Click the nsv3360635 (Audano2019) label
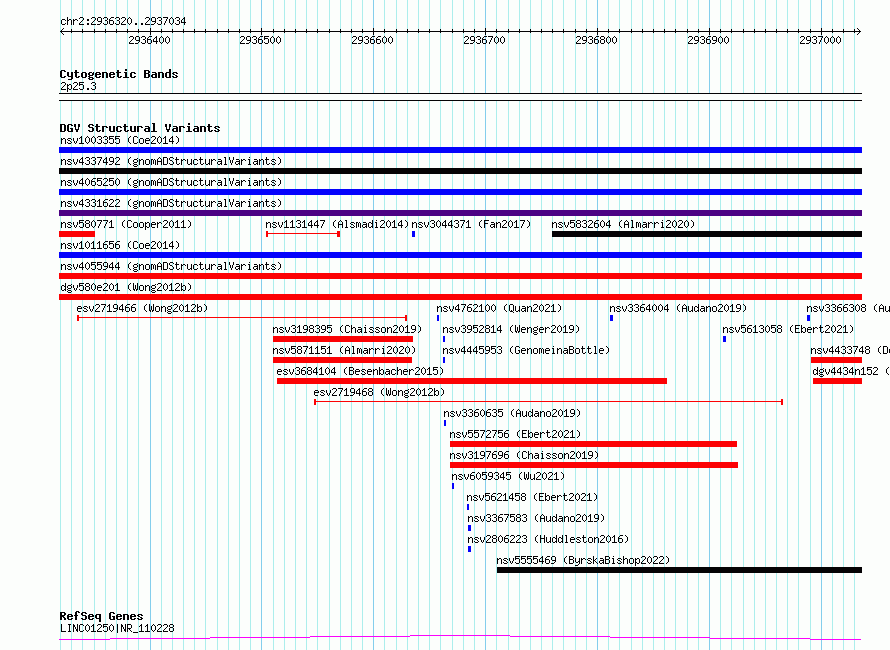The width and height of the screenshot is (890, 650). (512, 413)
